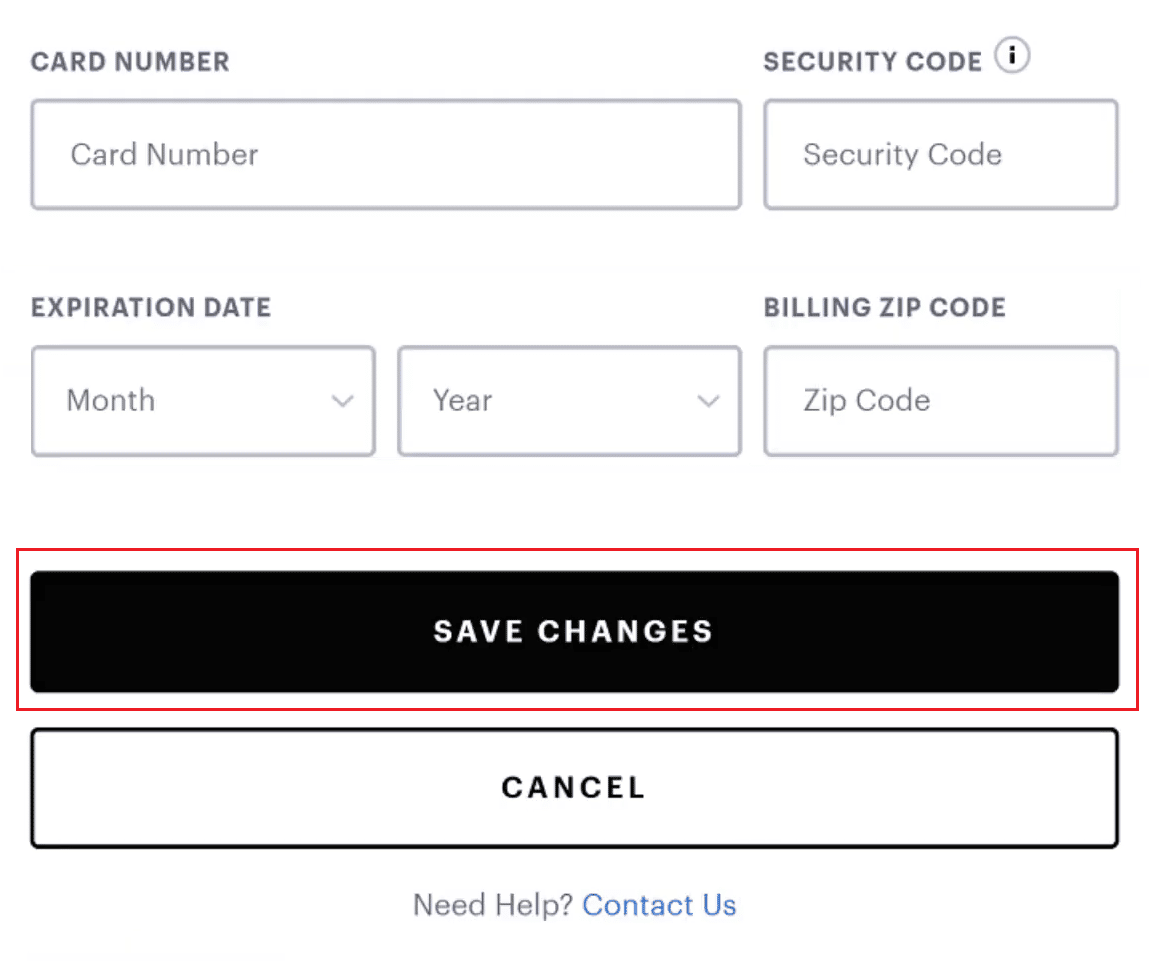Focus the Zip Code input field
Viewport: 1151px width, 961px height.
tap(940, 401)
